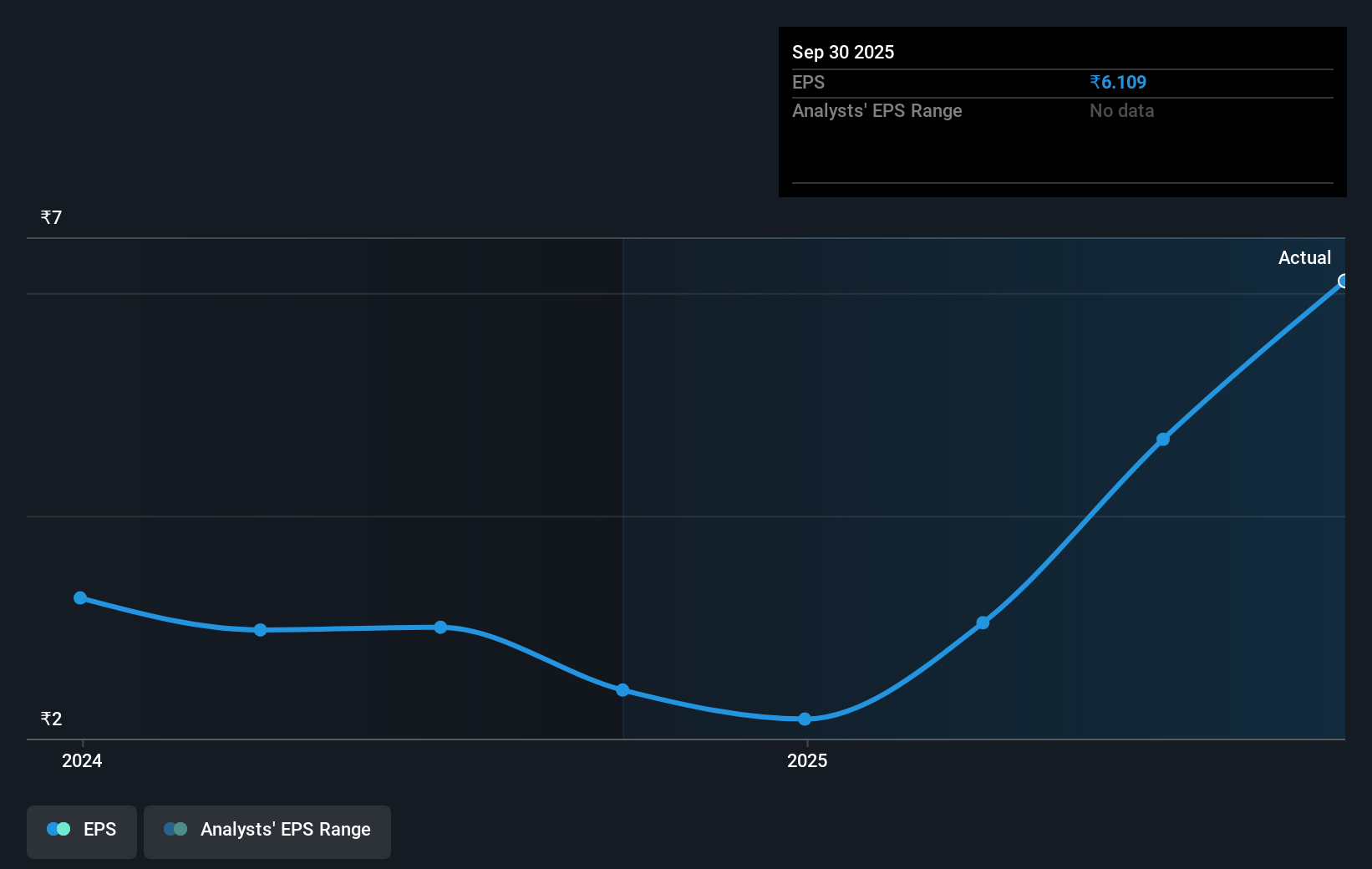Select the second-to-last EPS data point

1163,439
